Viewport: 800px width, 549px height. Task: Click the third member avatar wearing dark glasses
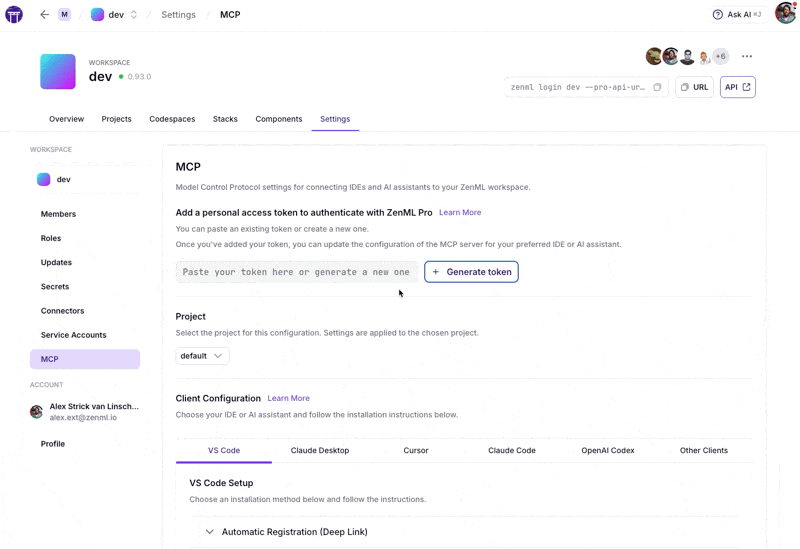tap(687, 56)
